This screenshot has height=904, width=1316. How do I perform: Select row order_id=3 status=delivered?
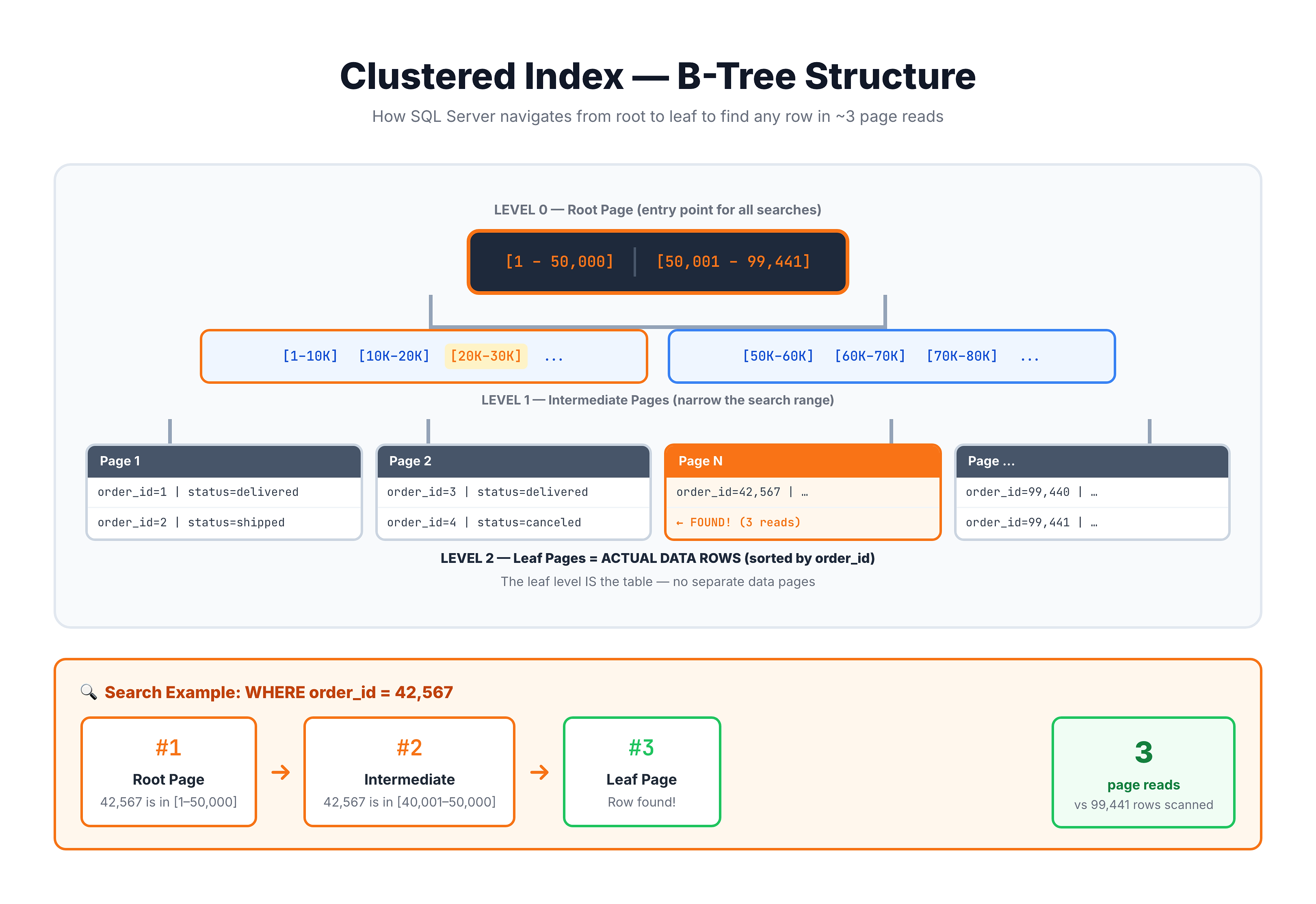(x=513, y=492)
